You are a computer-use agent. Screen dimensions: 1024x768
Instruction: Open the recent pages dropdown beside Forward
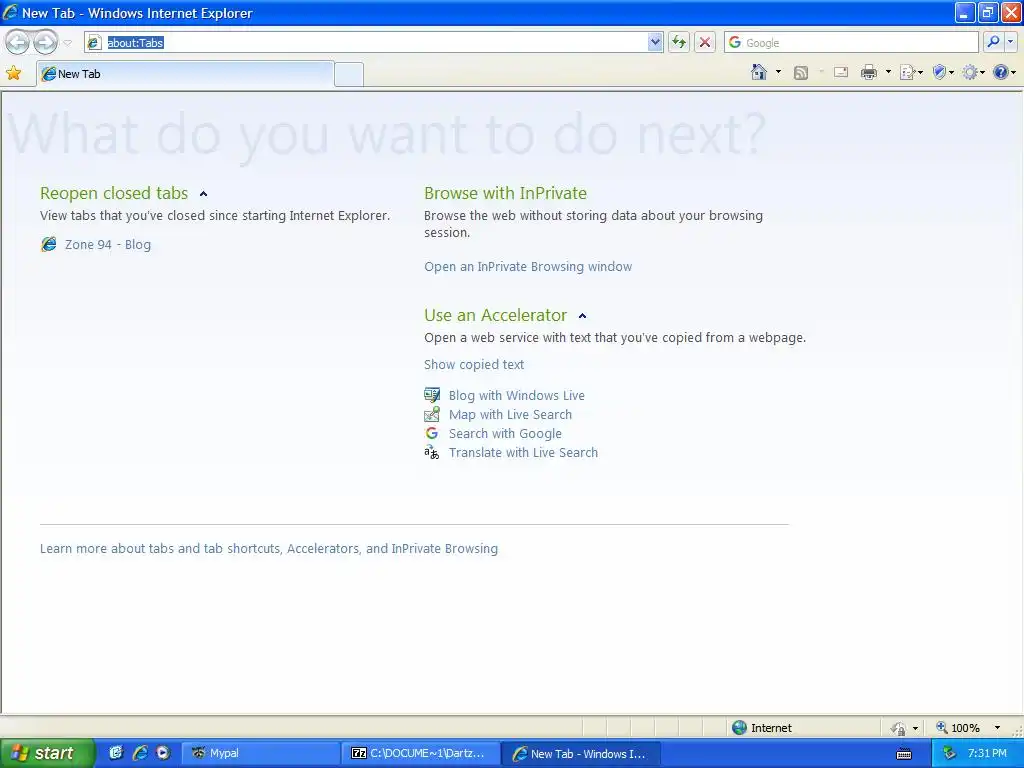pyautogui.click(x=67, y=43)
